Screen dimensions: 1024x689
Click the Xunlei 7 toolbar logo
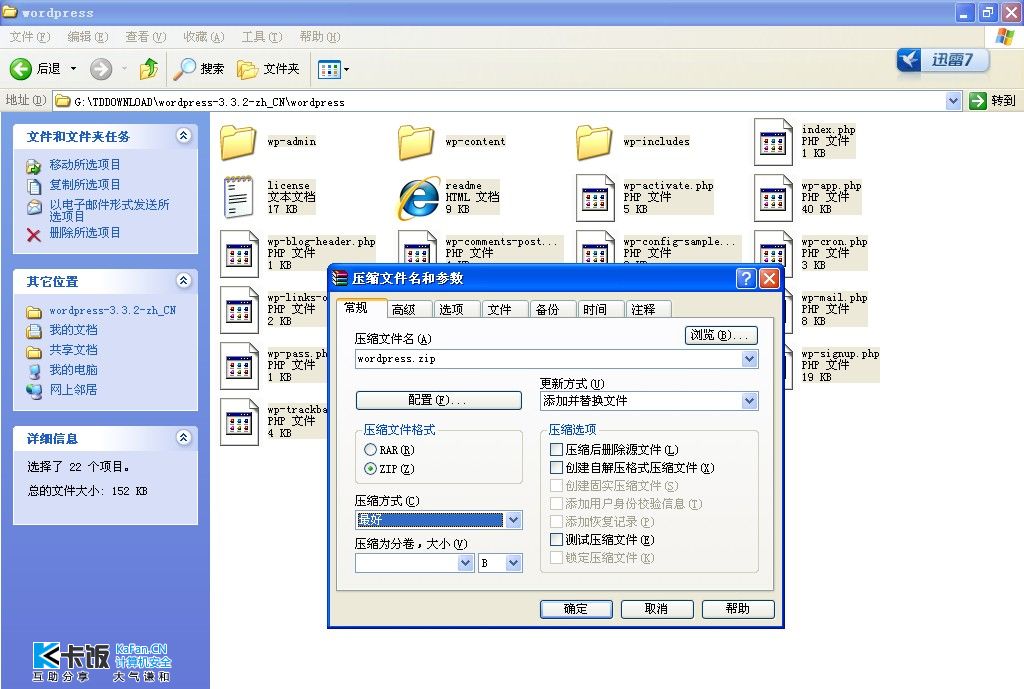(942, 61)
